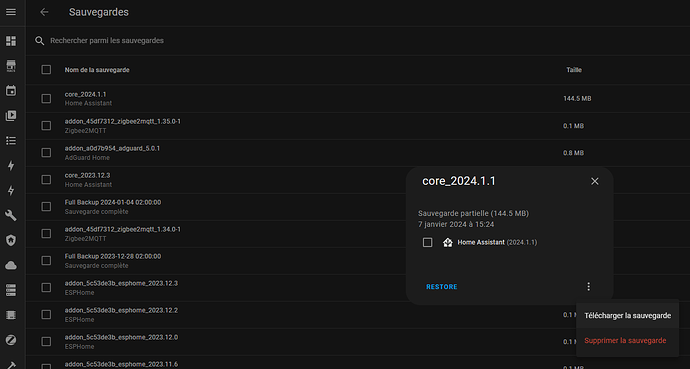
Task: Open the cloud sidebar icon
Action: [11, 265]
